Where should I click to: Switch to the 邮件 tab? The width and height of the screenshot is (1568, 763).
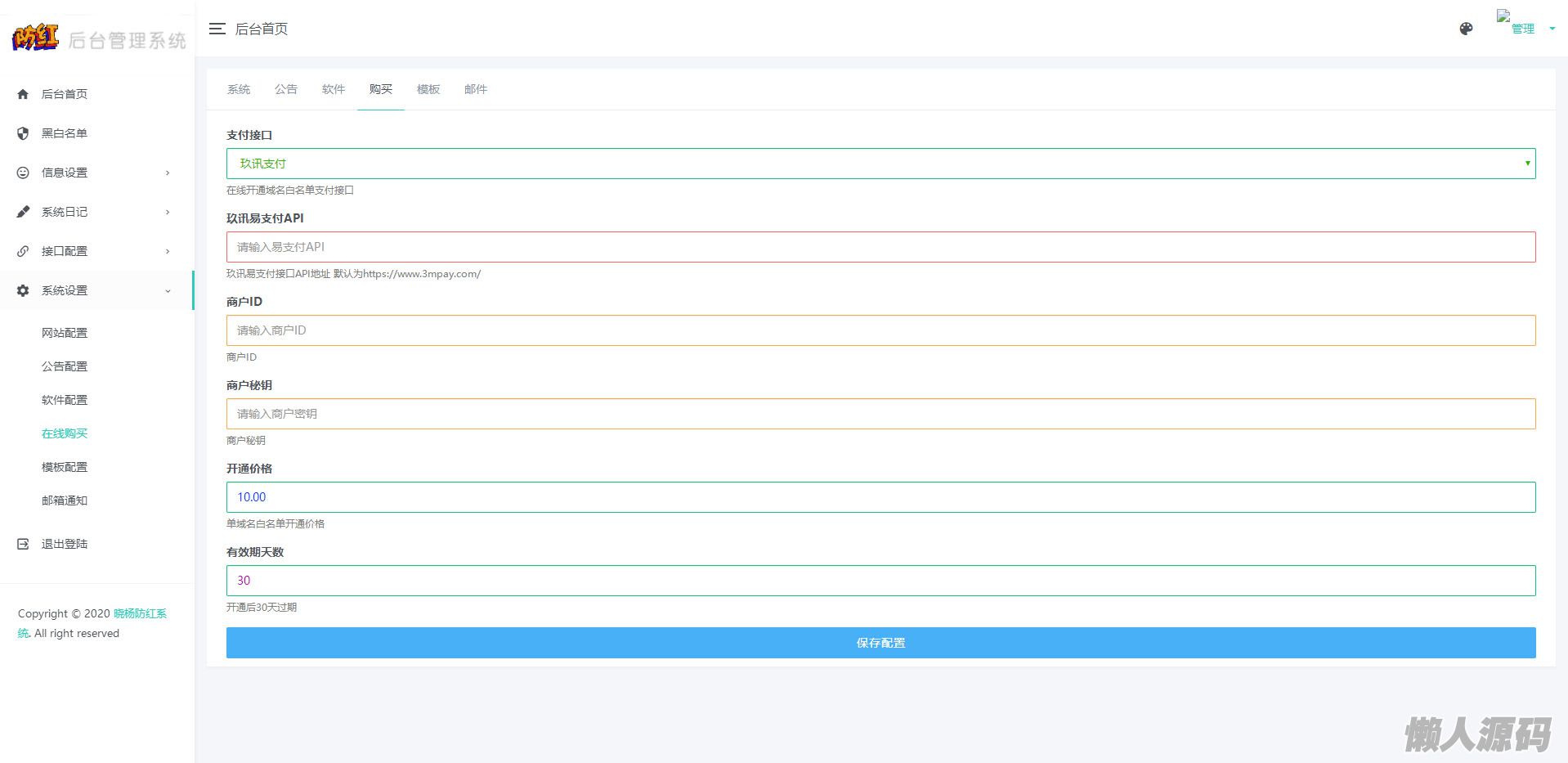[476, 89]
